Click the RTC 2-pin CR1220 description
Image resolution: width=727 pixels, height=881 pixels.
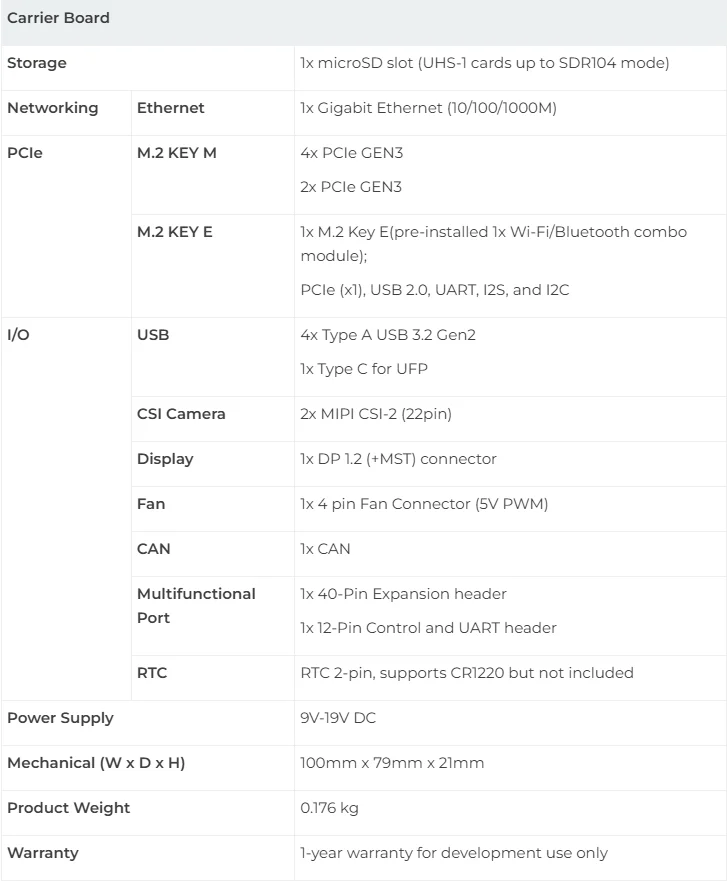(467, 673)
